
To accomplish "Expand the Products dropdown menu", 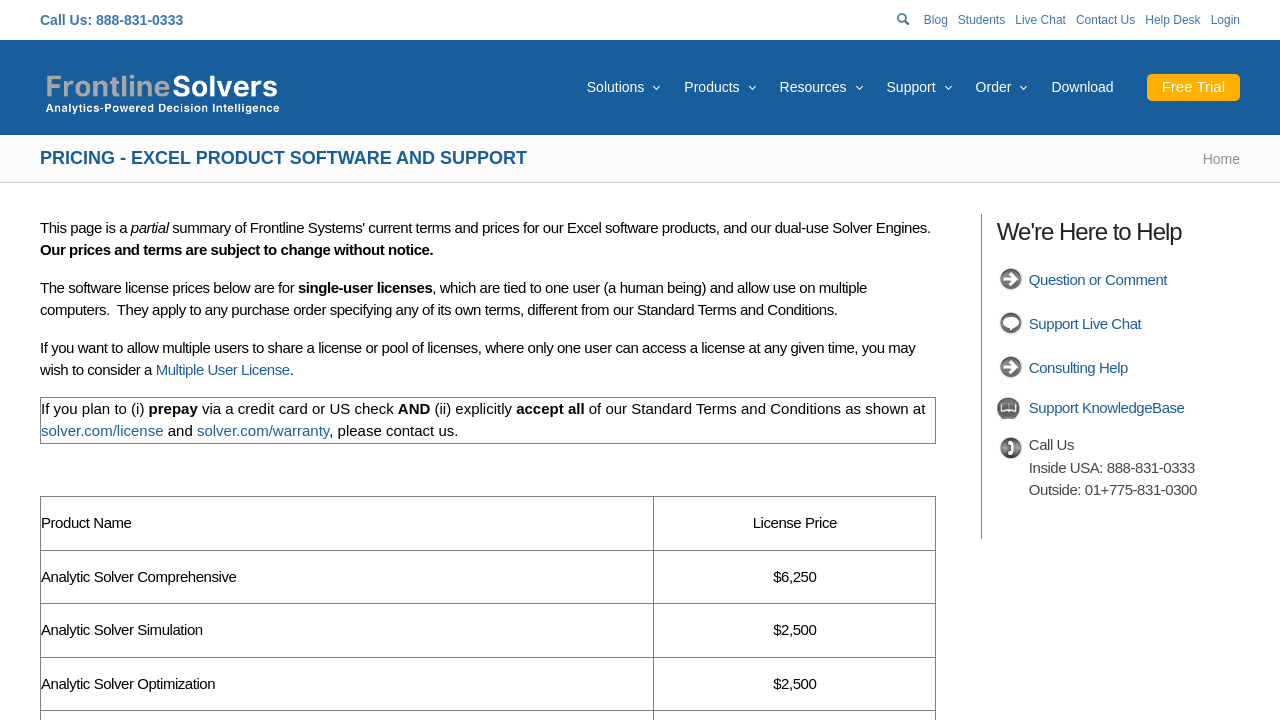I will [719, 87].
